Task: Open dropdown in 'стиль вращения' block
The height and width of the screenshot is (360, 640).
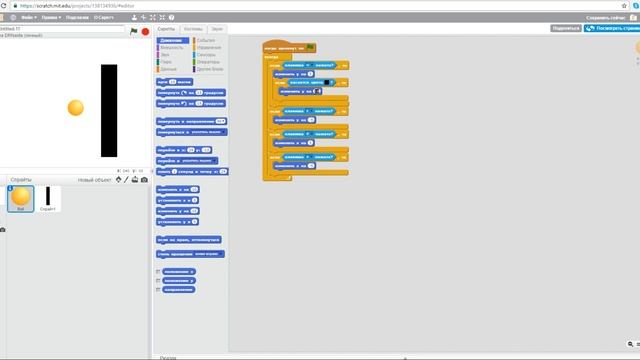Action: pos(221,254)
